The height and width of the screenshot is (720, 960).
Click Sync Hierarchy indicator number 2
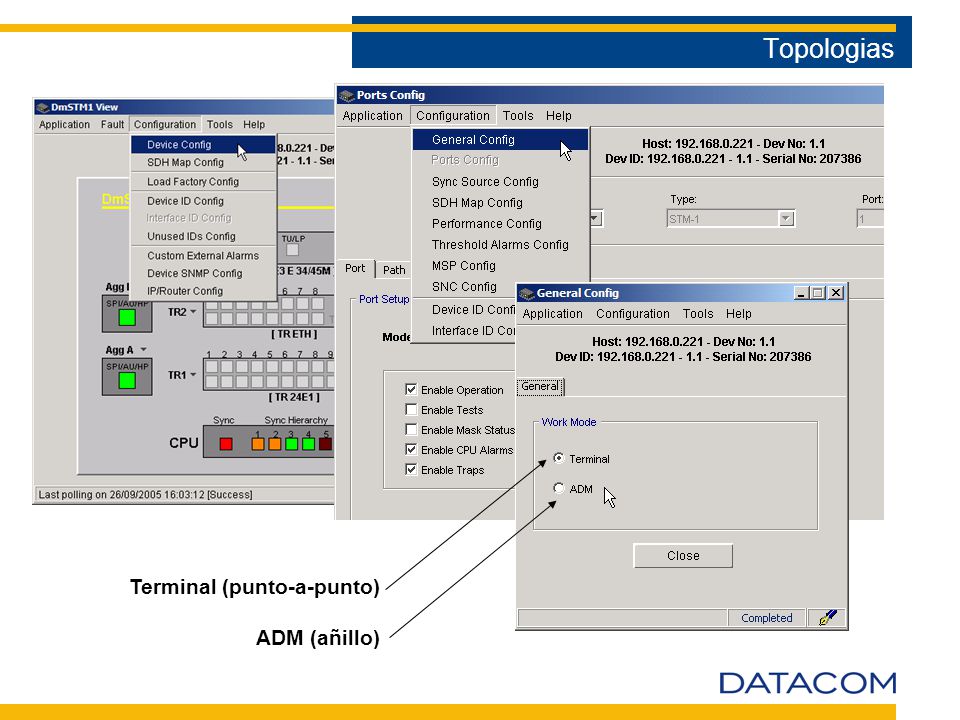[274, 444]
